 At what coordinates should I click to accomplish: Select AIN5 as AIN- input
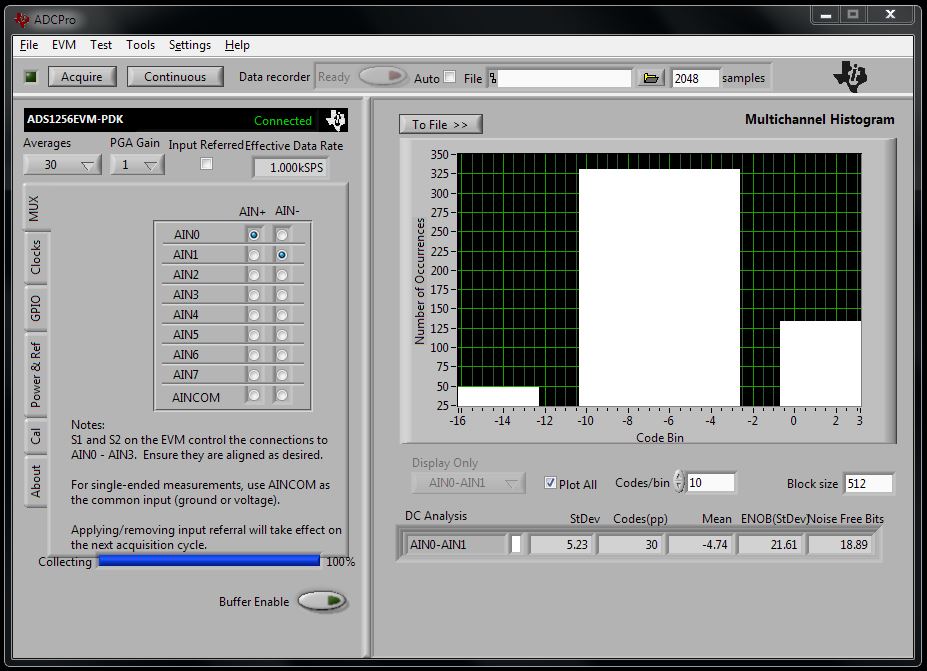282,335
